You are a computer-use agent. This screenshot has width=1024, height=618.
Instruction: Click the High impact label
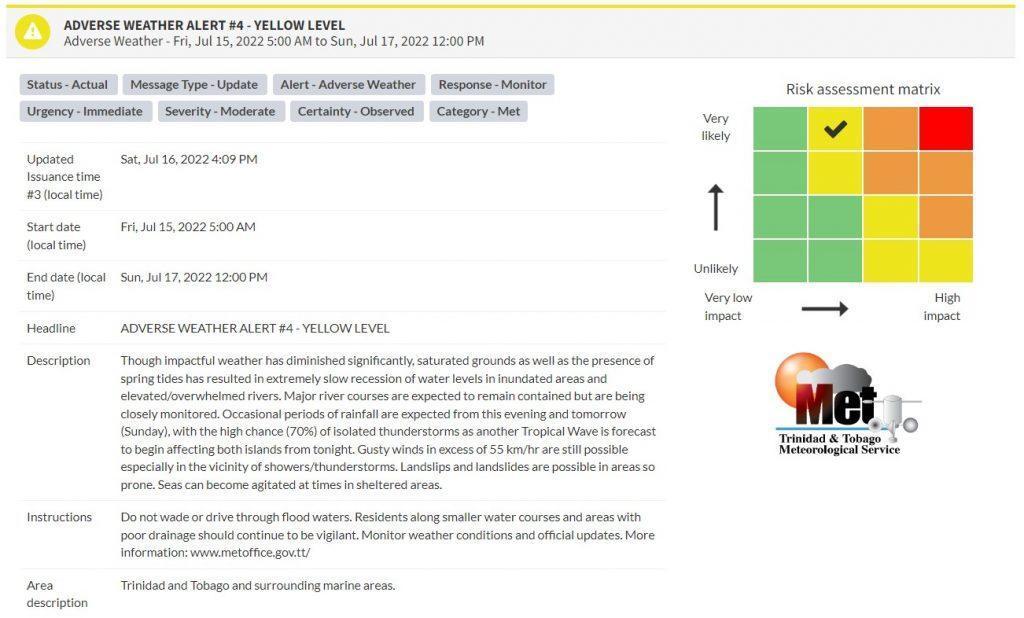(941, 306)
